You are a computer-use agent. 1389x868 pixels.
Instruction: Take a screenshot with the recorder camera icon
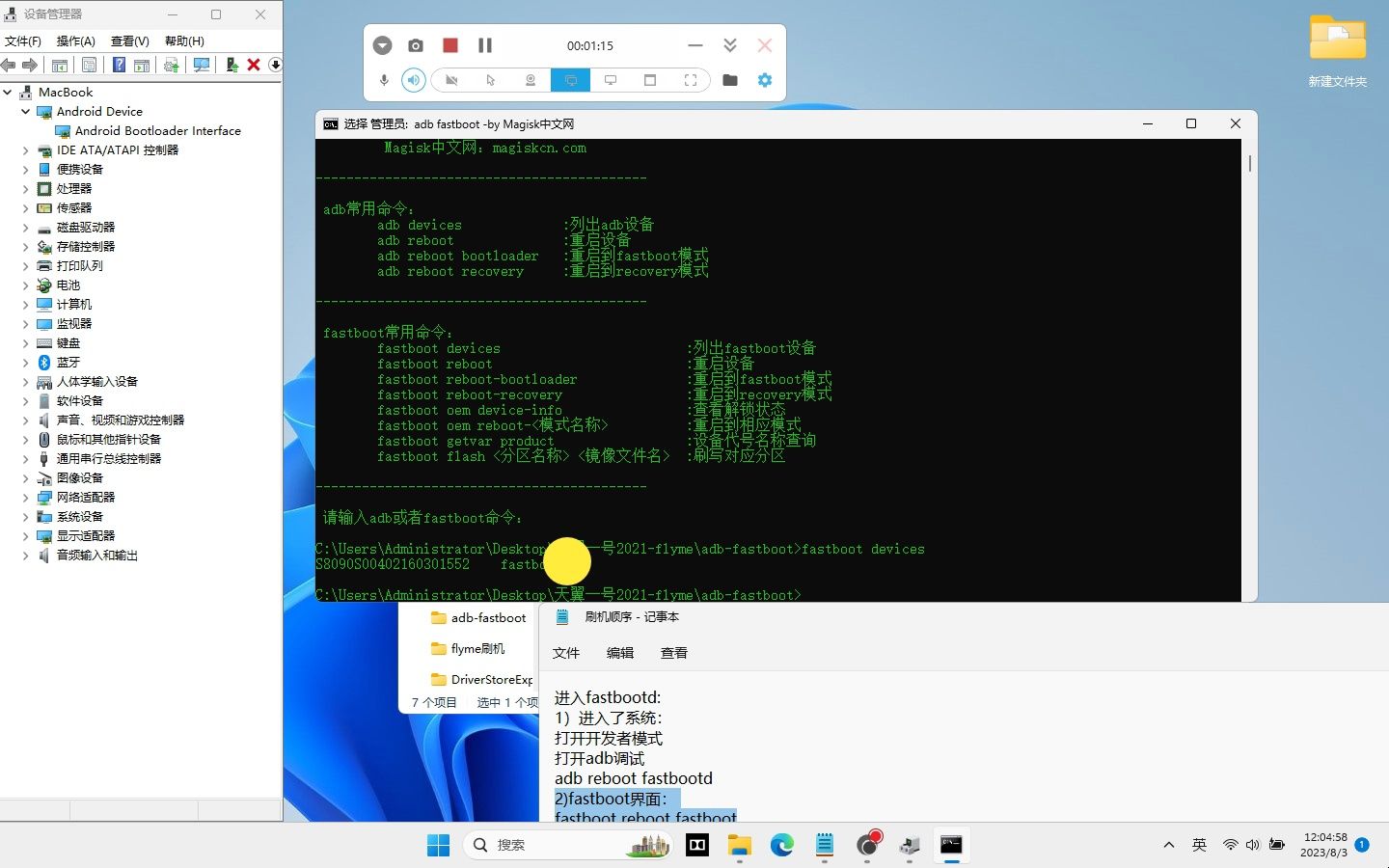416,45
